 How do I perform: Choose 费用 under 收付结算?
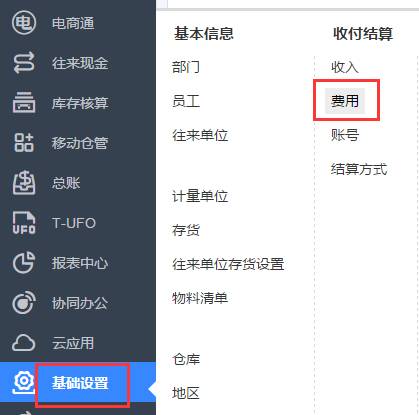click(345, 101)
